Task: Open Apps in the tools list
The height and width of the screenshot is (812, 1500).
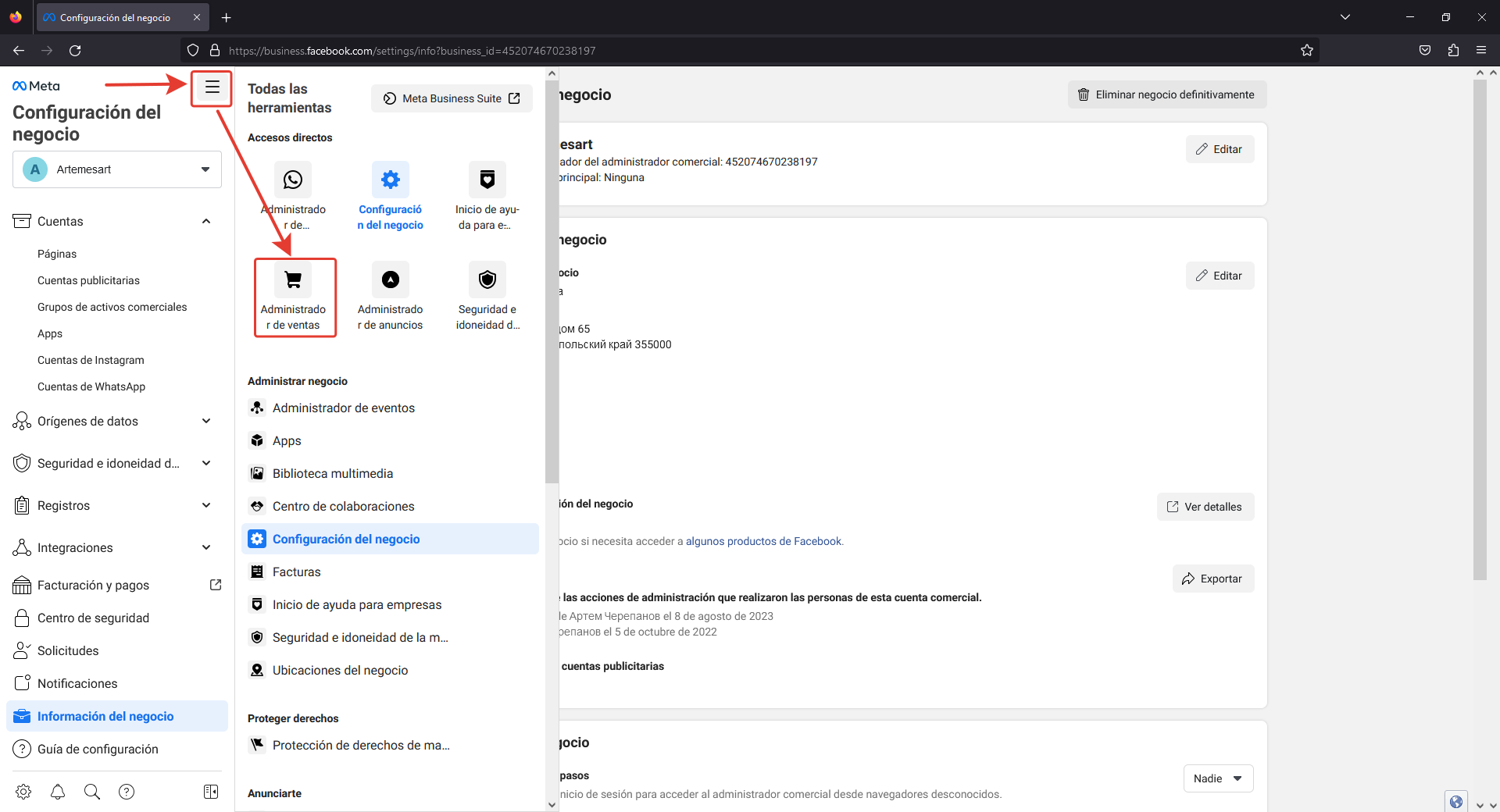Action: 390,440
